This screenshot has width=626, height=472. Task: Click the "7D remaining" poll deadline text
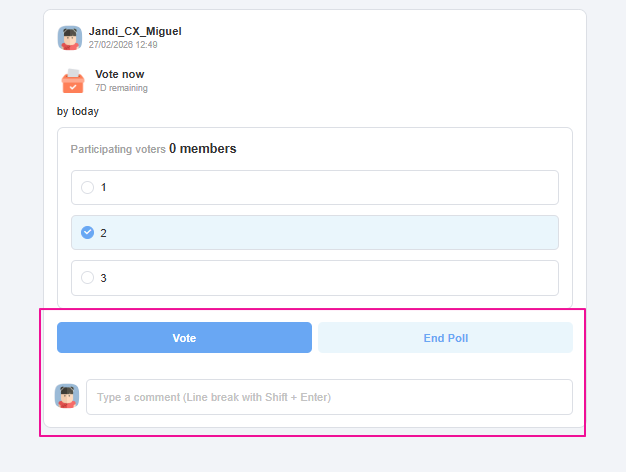point(121,88)
